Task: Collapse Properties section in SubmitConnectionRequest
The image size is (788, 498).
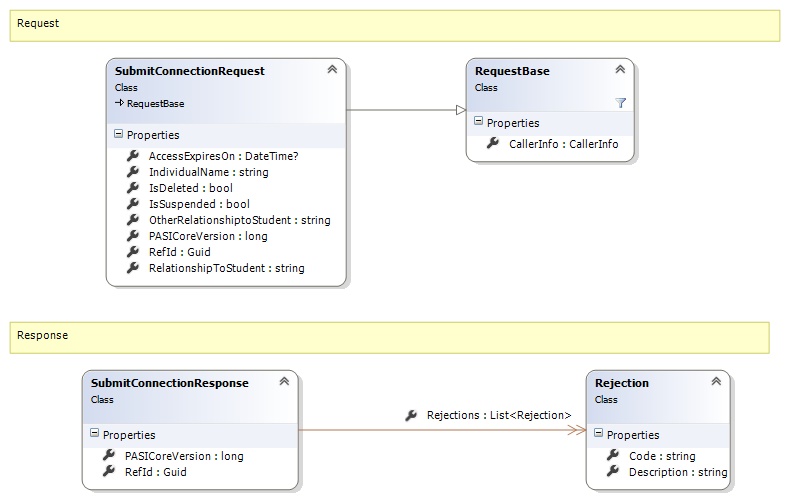Action: (119, 135)
